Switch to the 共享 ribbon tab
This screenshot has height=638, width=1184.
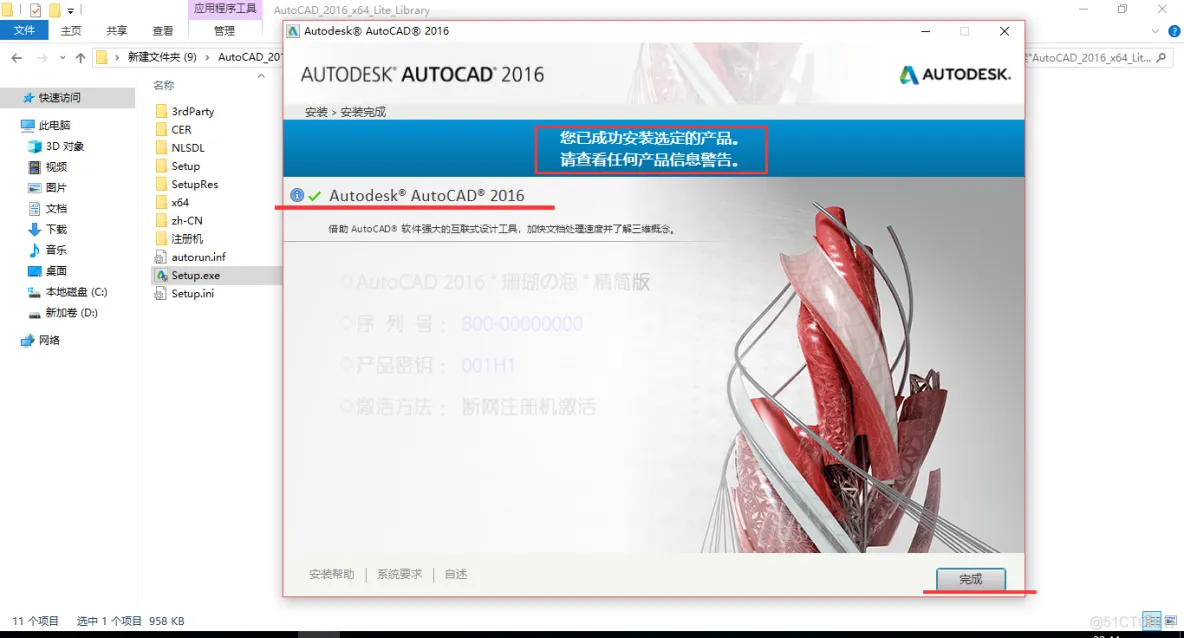116,31
